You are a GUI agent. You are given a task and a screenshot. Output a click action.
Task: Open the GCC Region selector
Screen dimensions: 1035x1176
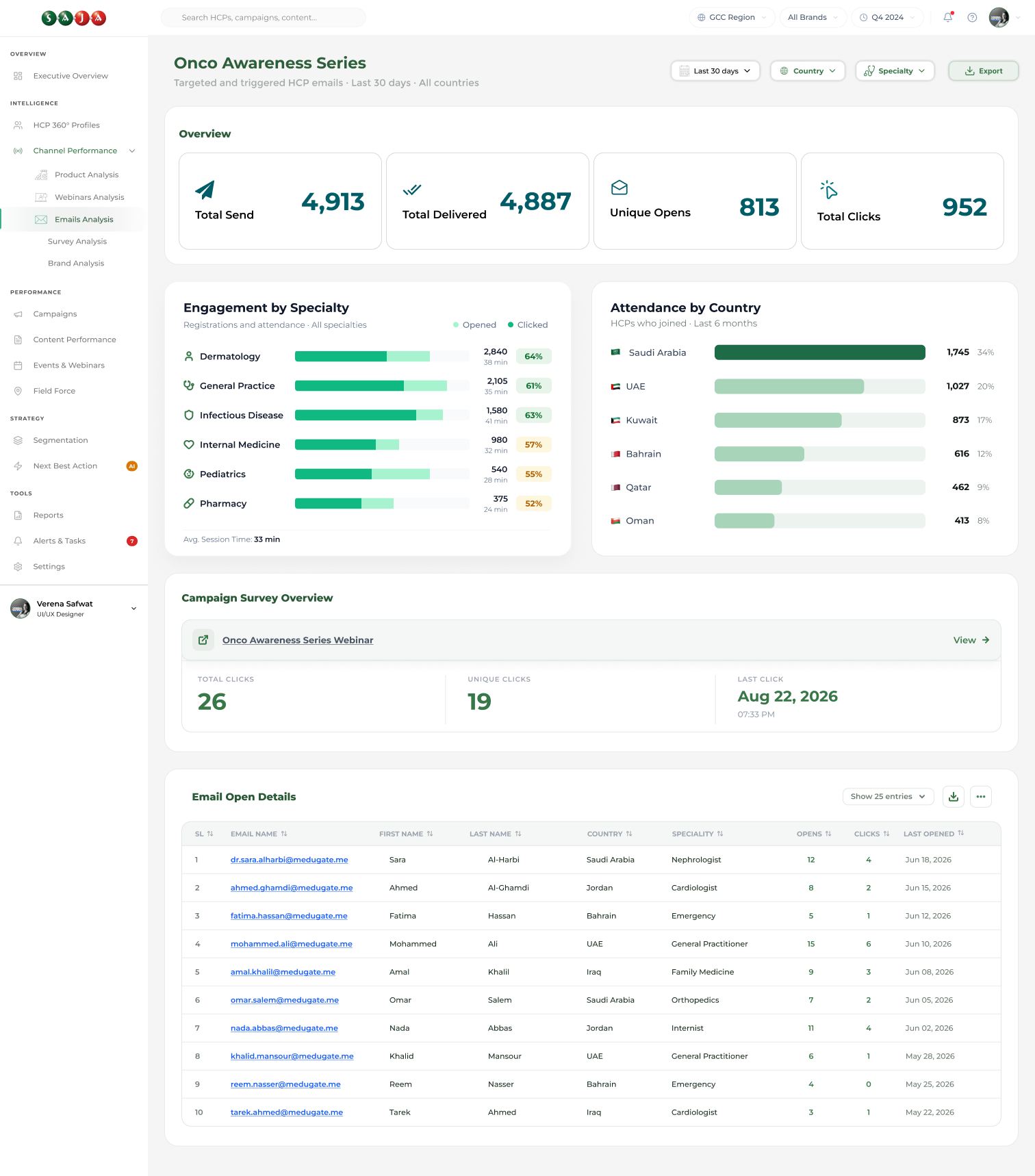[x=732, y=17]
